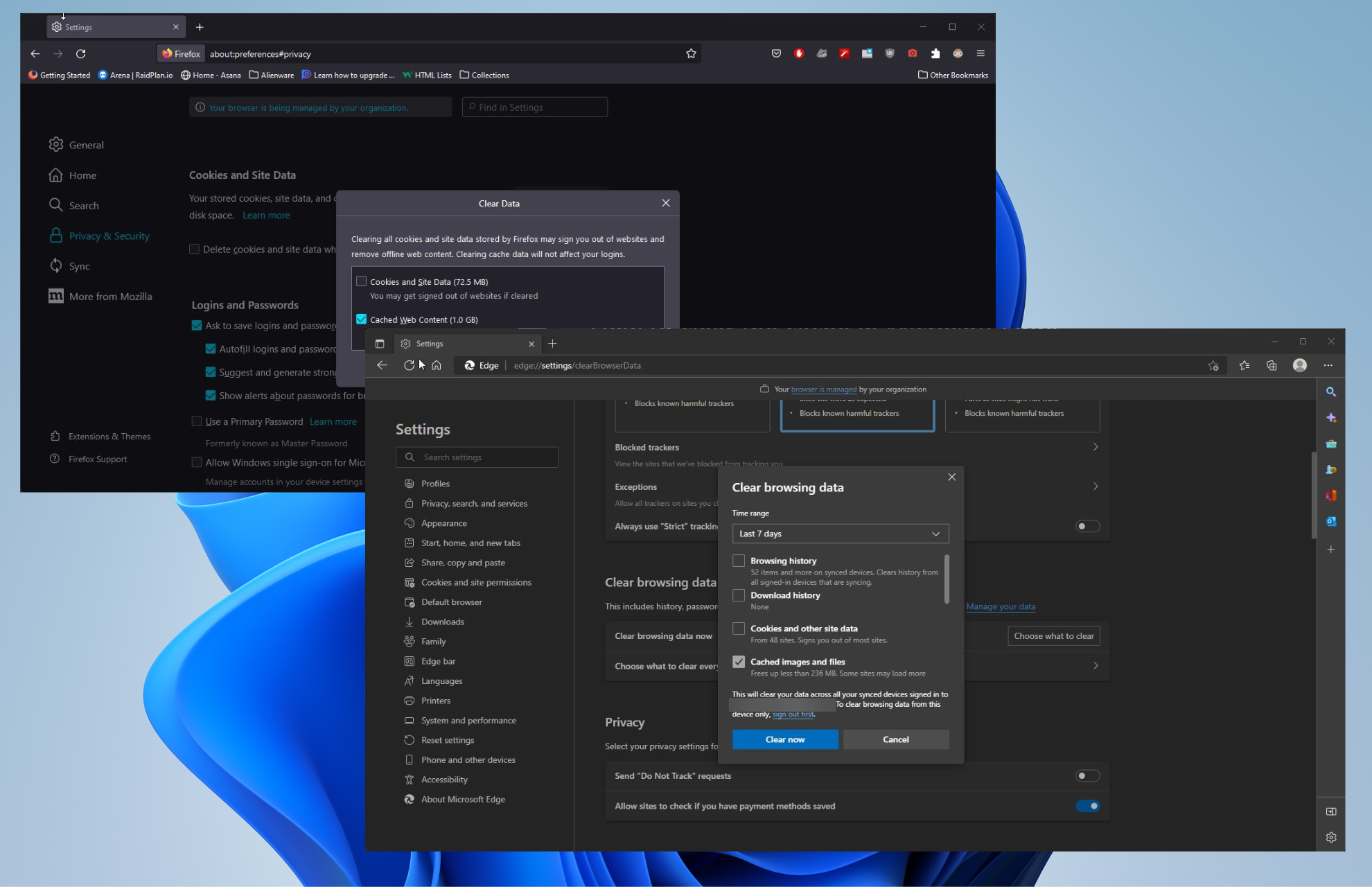Image resolution: width=1372 pixels, height=887 pixels.
Task: Open the Manage your data link
Action: 1001,606
